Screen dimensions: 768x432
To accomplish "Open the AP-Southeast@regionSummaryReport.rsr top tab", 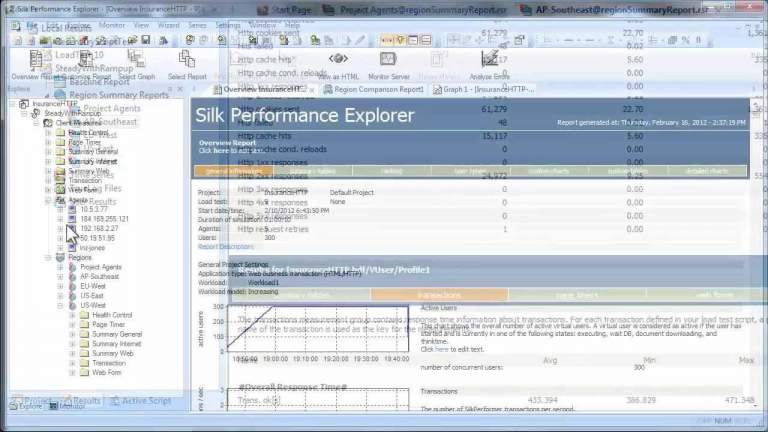I will (615, 9).
